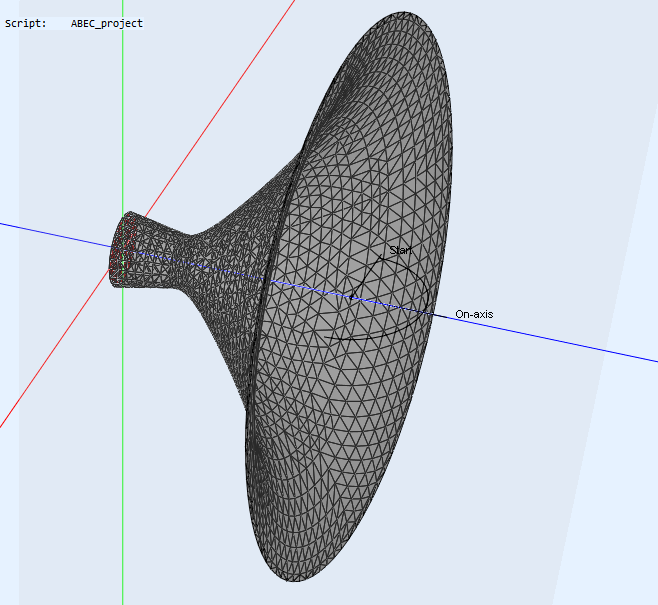
Task: Click the "ABEC_project" script name
Action: point(107,23)
